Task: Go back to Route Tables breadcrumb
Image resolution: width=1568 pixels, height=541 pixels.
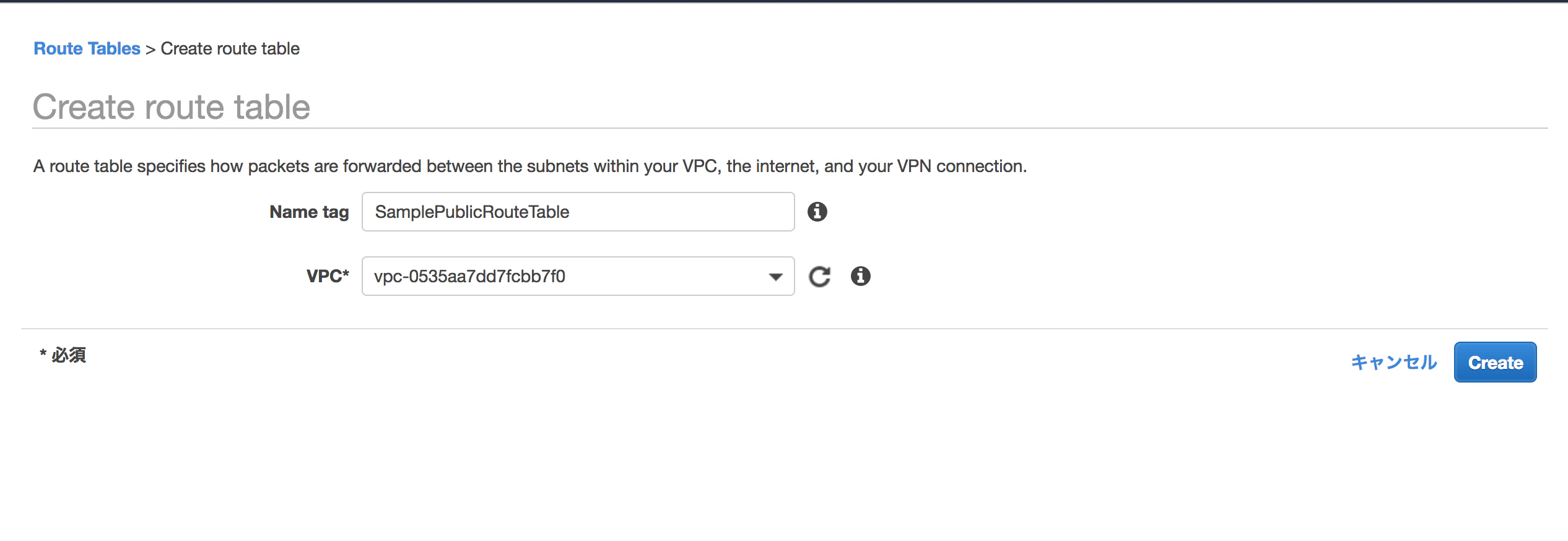Action: coord(87,48)
